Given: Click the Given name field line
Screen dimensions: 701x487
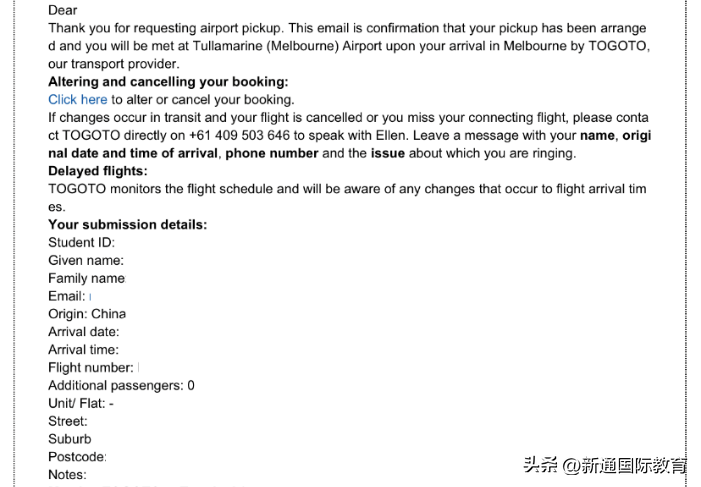Looking at the screenshot, I should pos(86,260).
